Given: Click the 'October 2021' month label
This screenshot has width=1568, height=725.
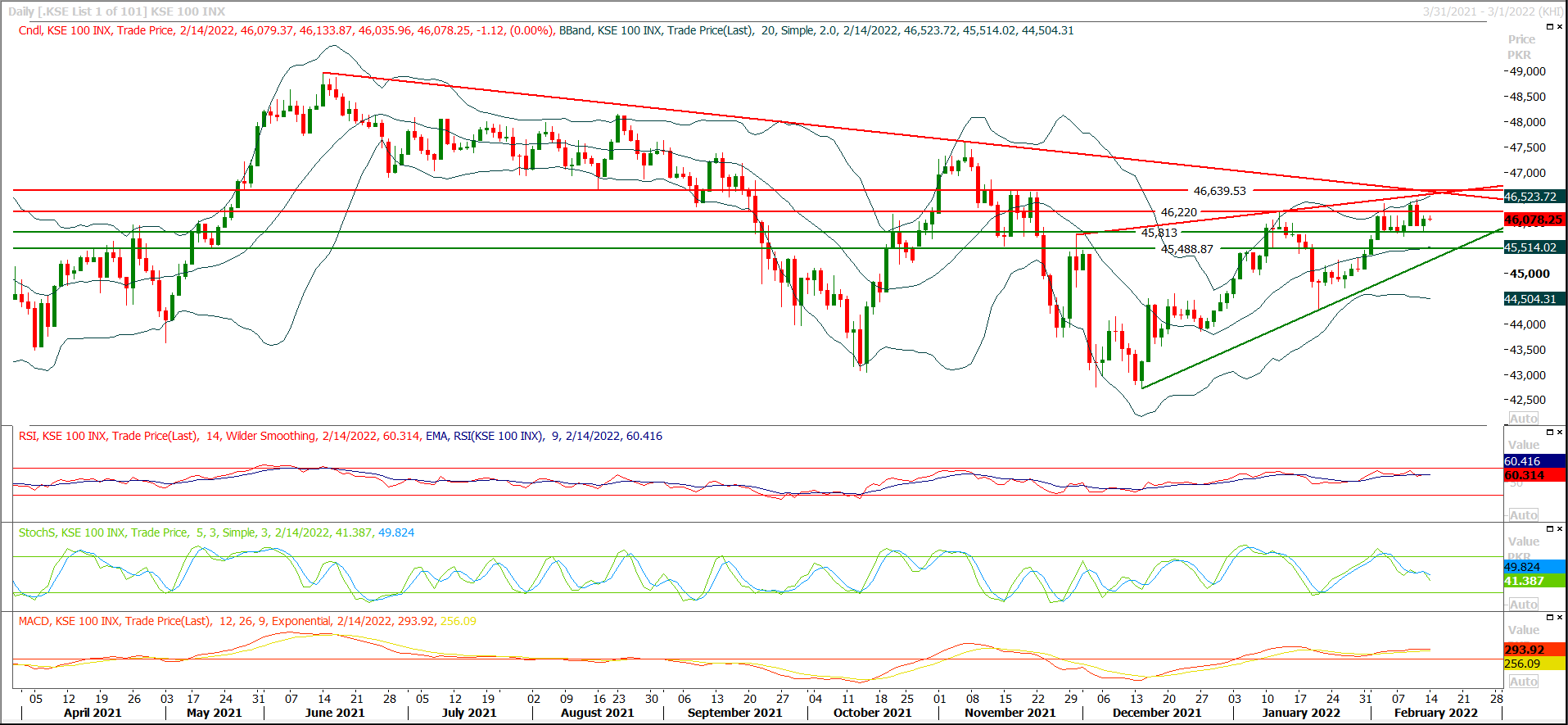Looking at the screenshot, I should pyautogui.click(x=873, y=713).
